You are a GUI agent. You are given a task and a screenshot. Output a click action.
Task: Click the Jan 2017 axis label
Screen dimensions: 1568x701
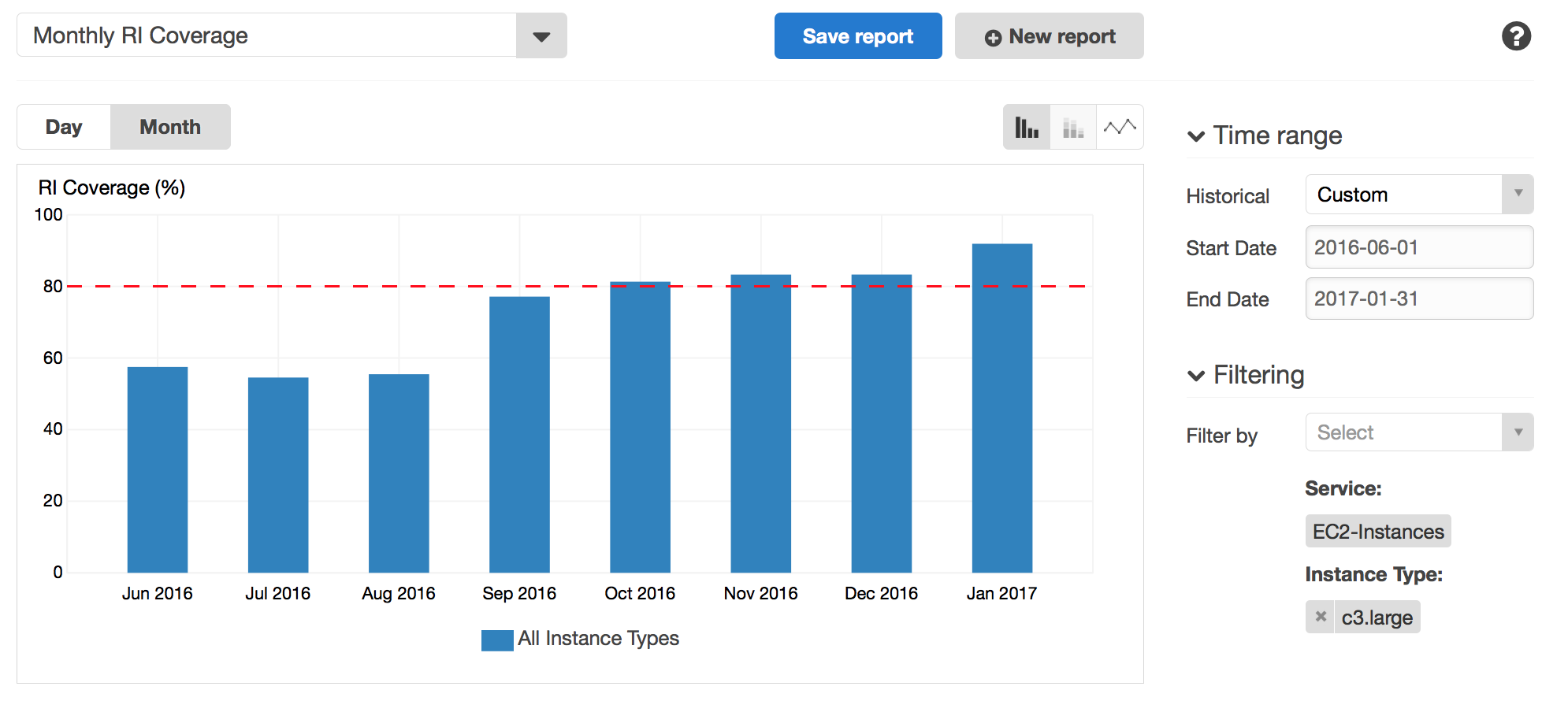pyautogui.click(x=1001, y=593)
